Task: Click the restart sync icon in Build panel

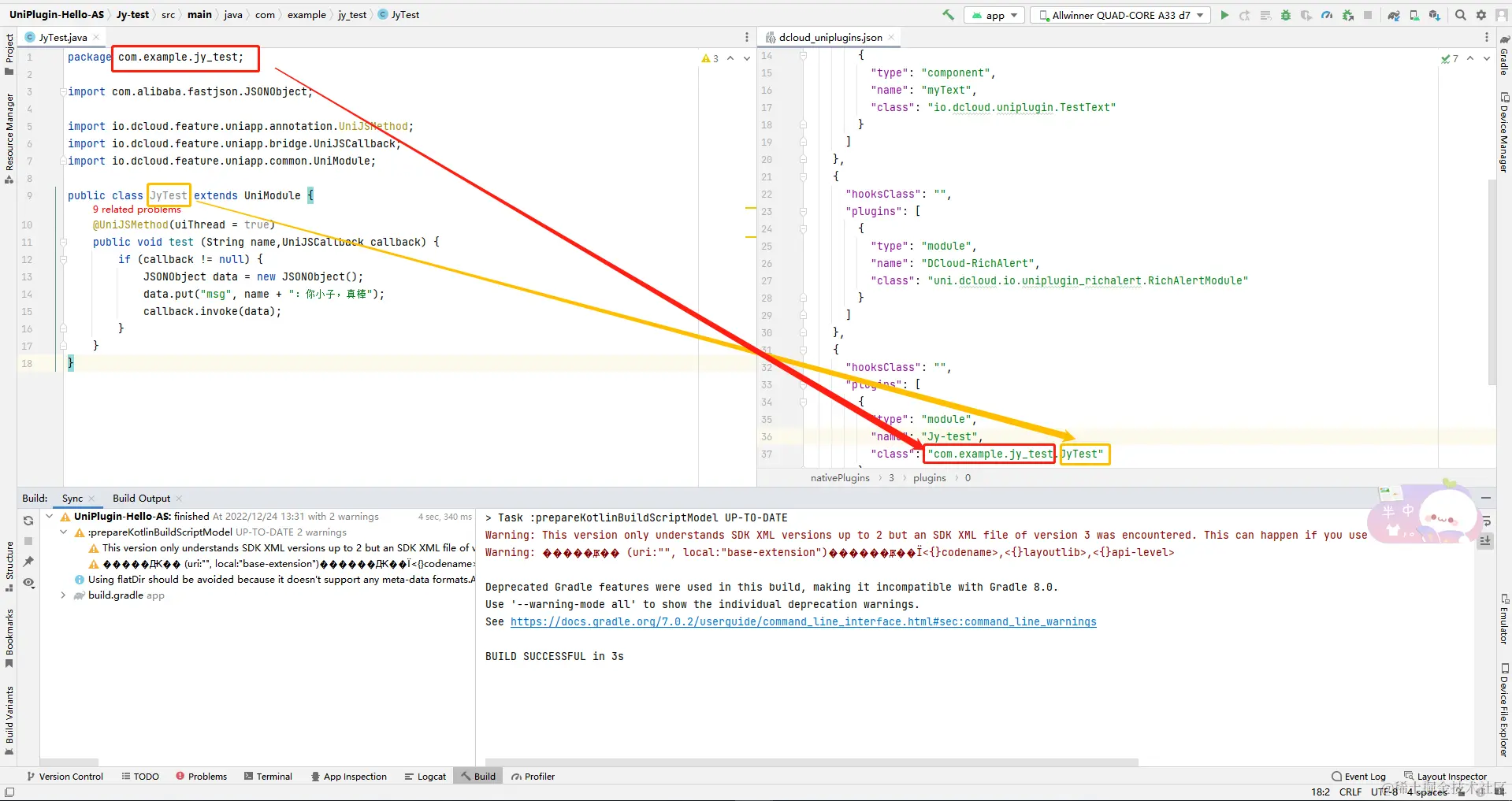Action: (x=28, y=521)
